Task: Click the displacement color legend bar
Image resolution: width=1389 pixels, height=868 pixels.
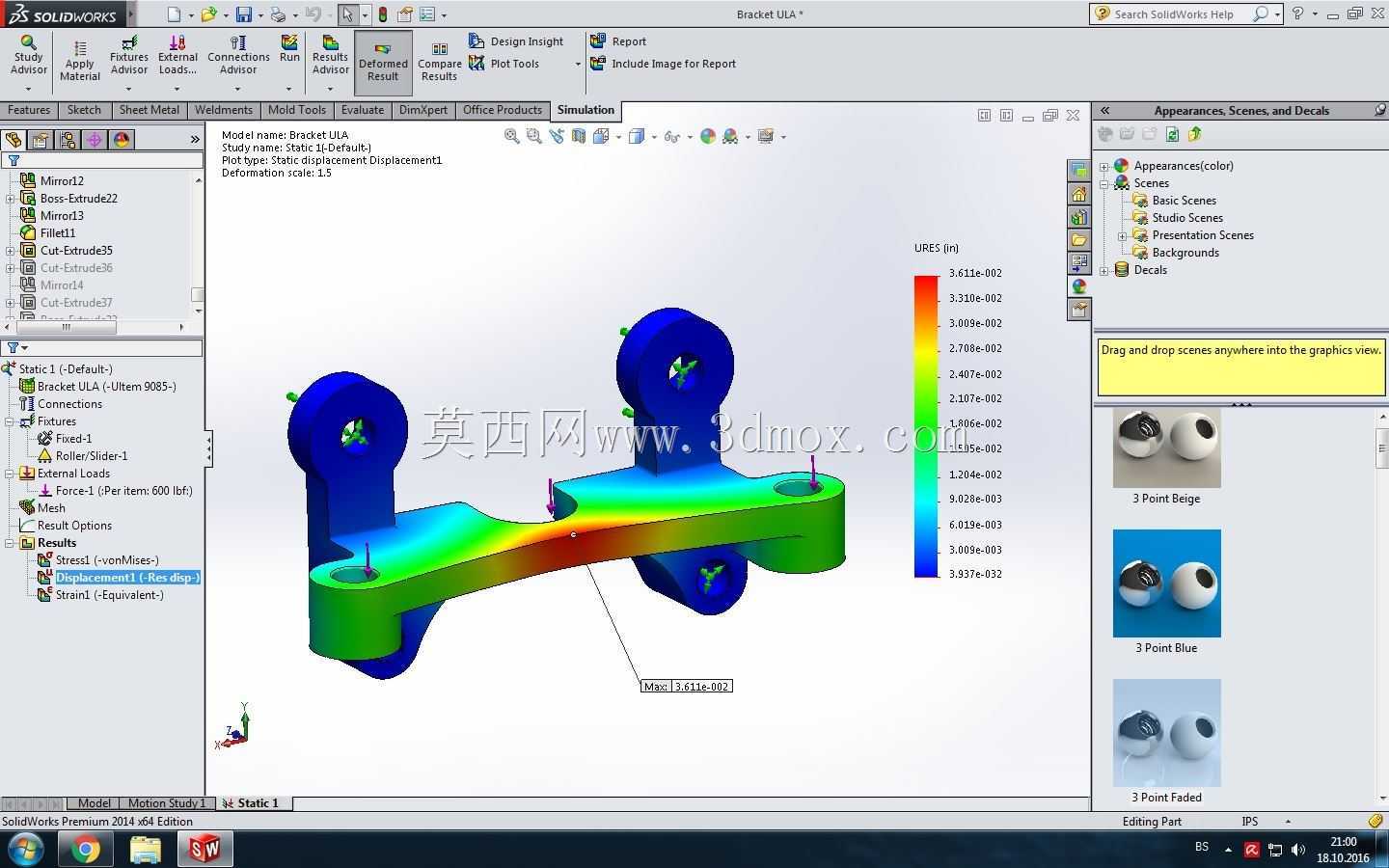Action: [926, 426]
